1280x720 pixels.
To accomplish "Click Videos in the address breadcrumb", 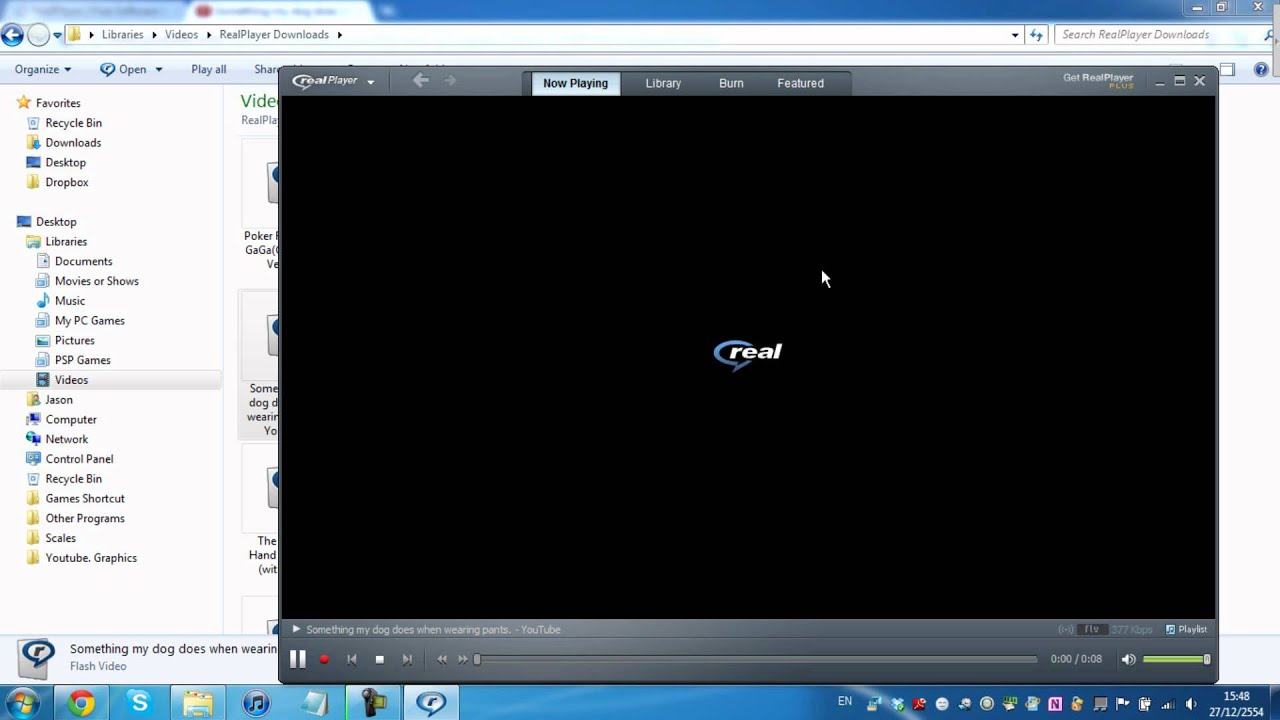I will point(181,34).
